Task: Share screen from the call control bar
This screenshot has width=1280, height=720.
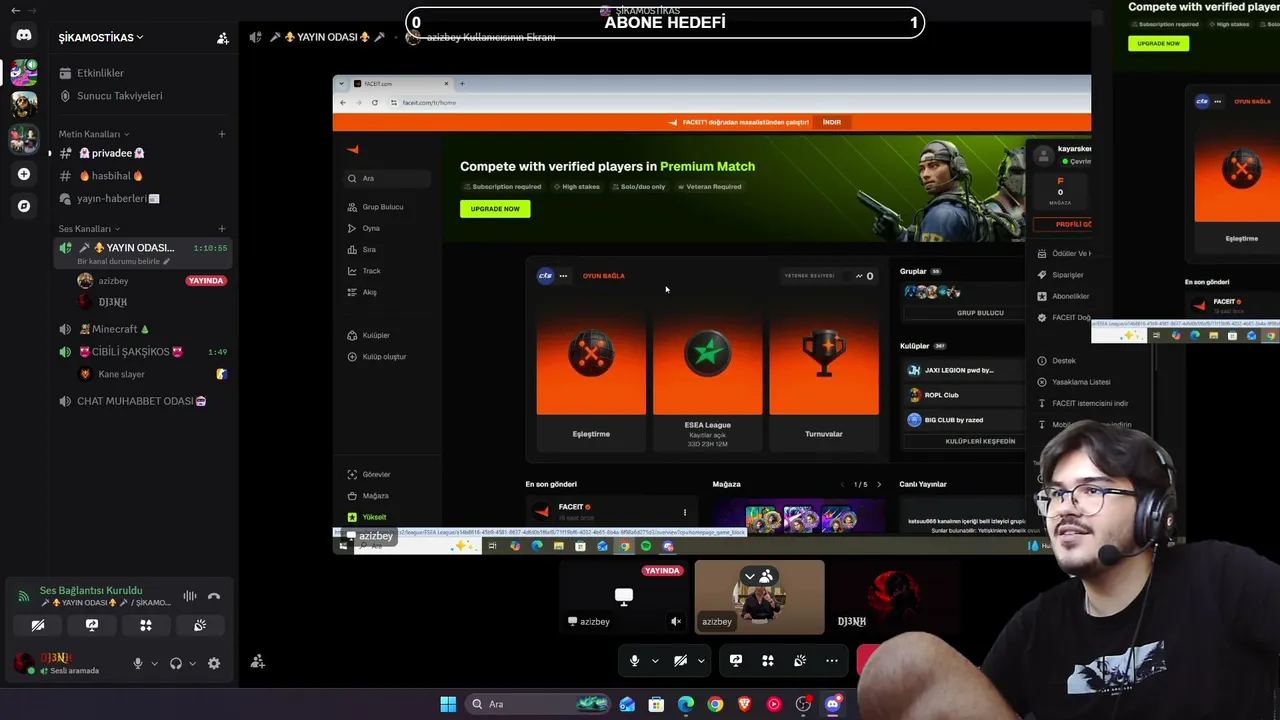Action: click(x=736, y=660)
